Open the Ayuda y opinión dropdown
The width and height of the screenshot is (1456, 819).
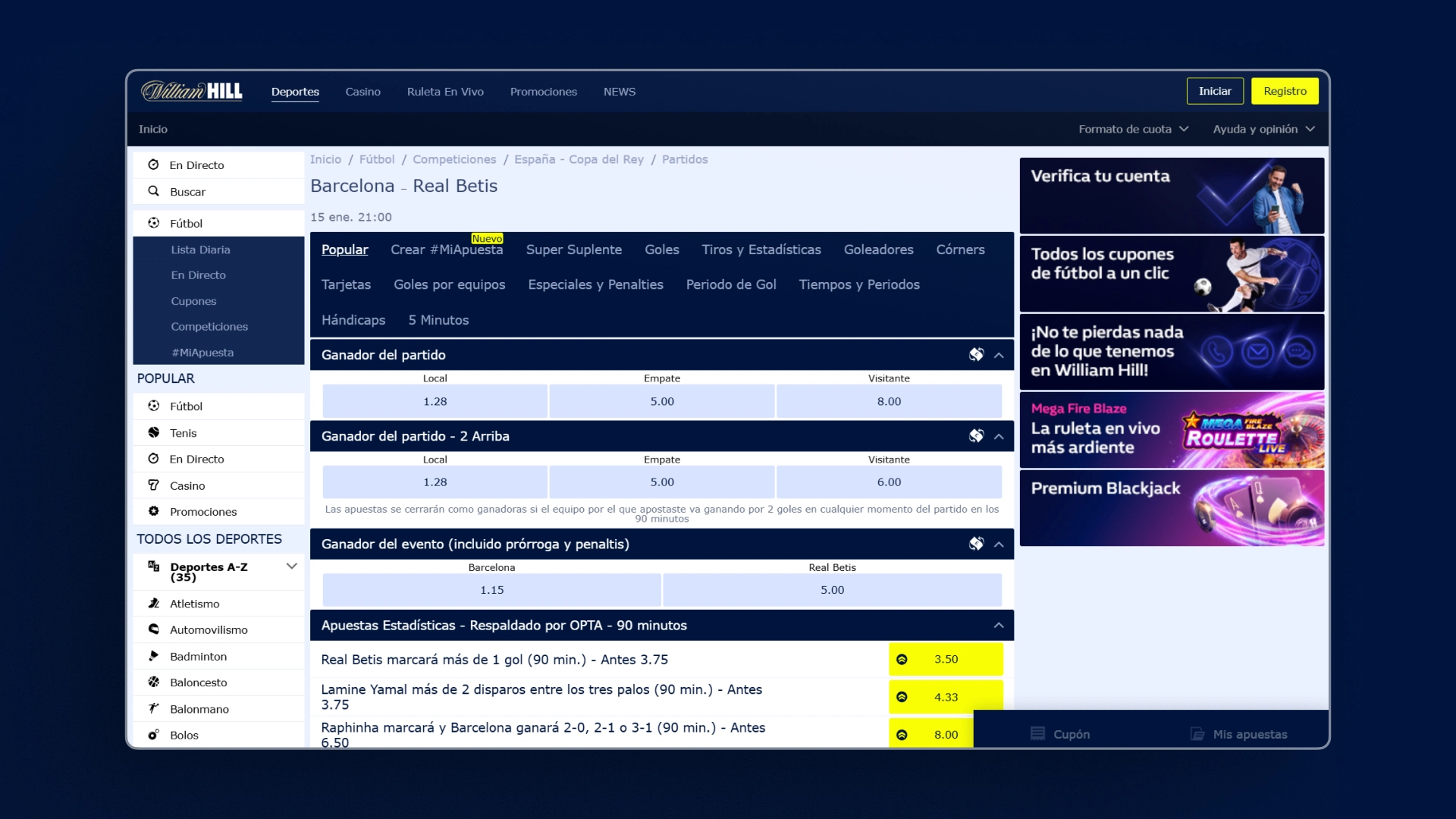tap(1263, 129)
